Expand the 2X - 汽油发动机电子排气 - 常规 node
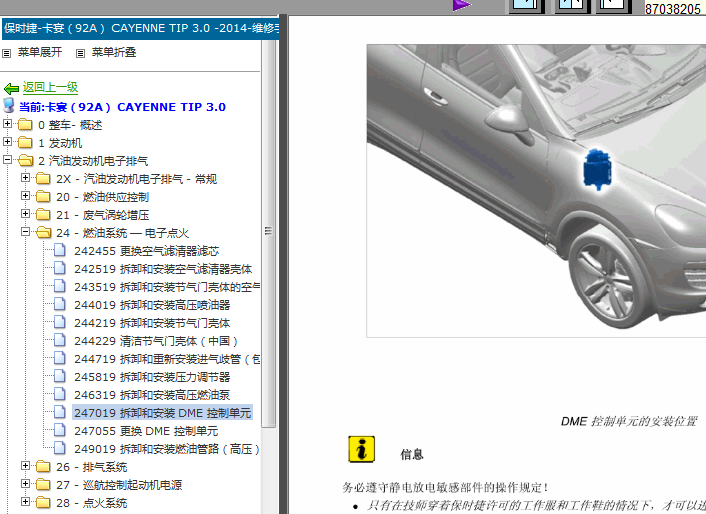Viewport: 706px width, 514px height. 25,177
